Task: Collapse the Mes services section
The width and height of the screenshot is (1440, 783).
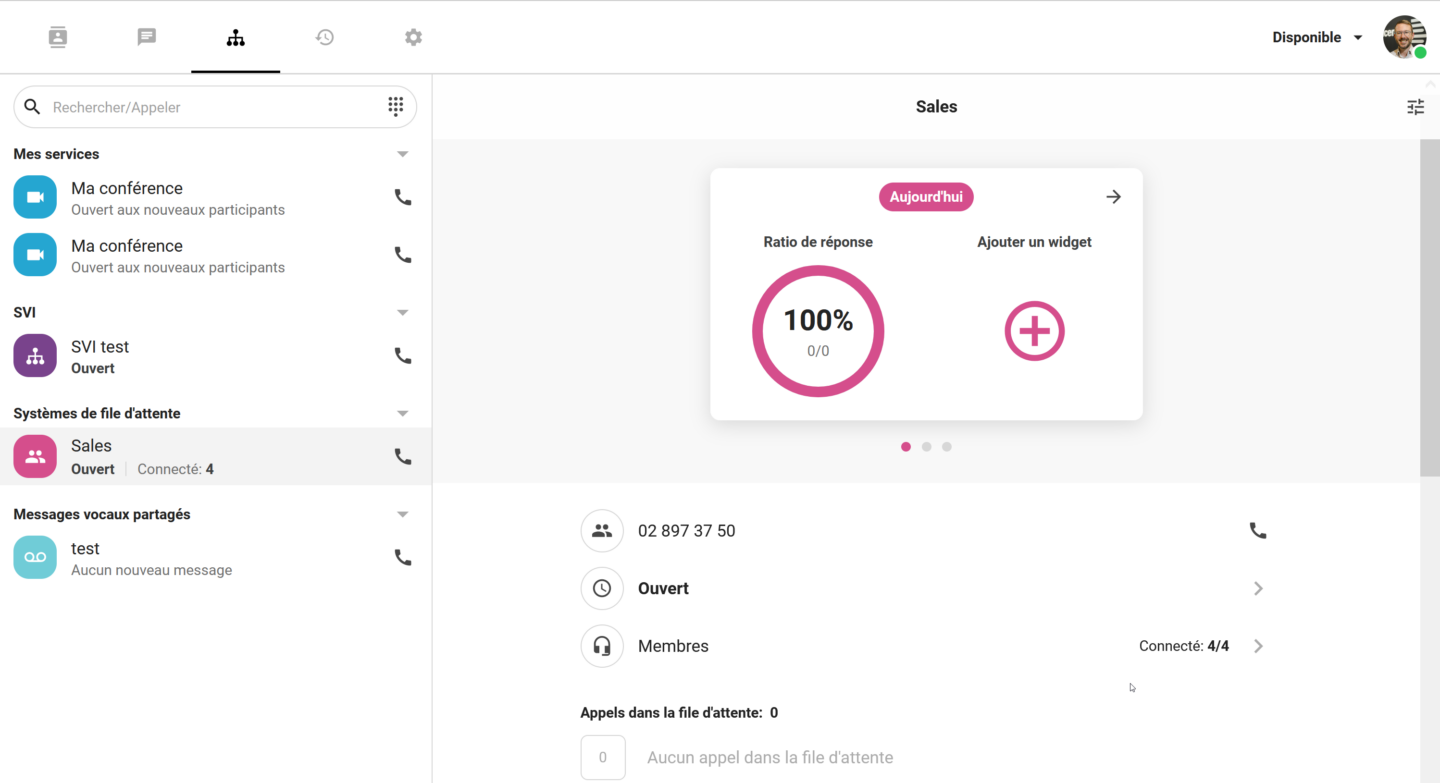Action: tap(402, 153)
